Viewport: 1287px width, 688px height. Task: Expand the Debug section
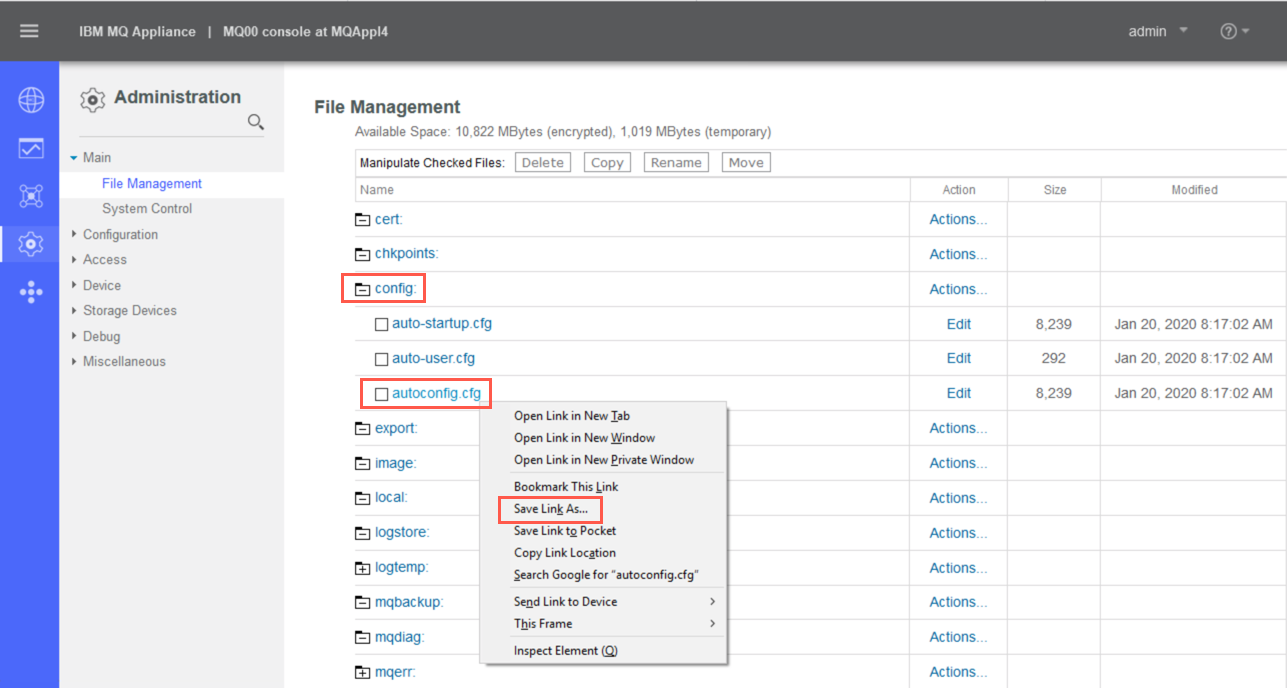(x=74, y=336)
